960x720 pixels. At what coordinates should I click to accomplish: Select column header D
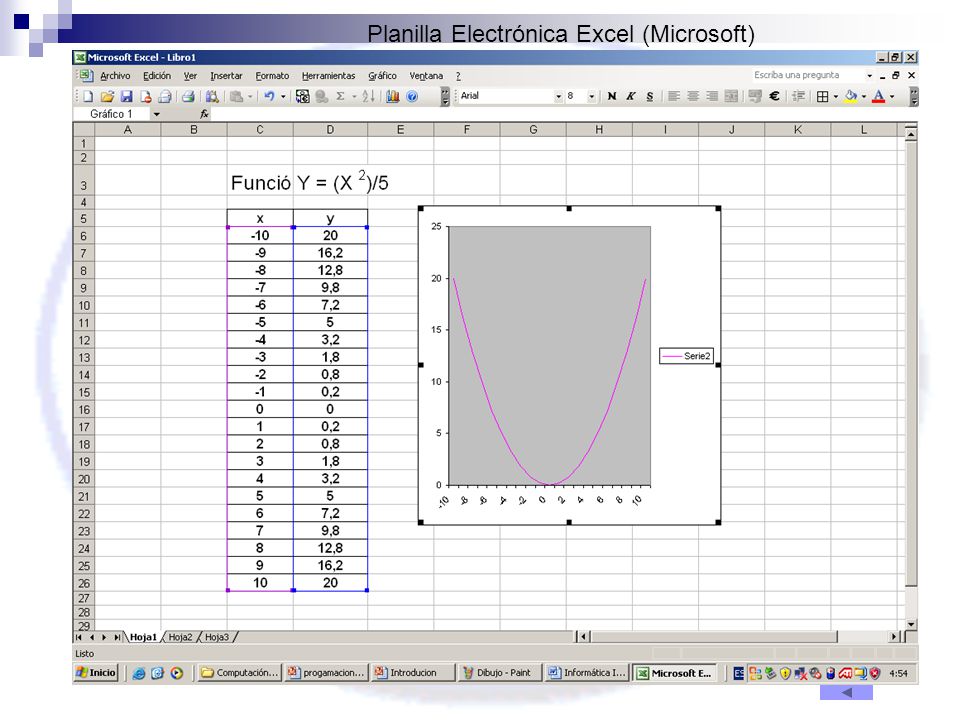click(x=330, y=130)
